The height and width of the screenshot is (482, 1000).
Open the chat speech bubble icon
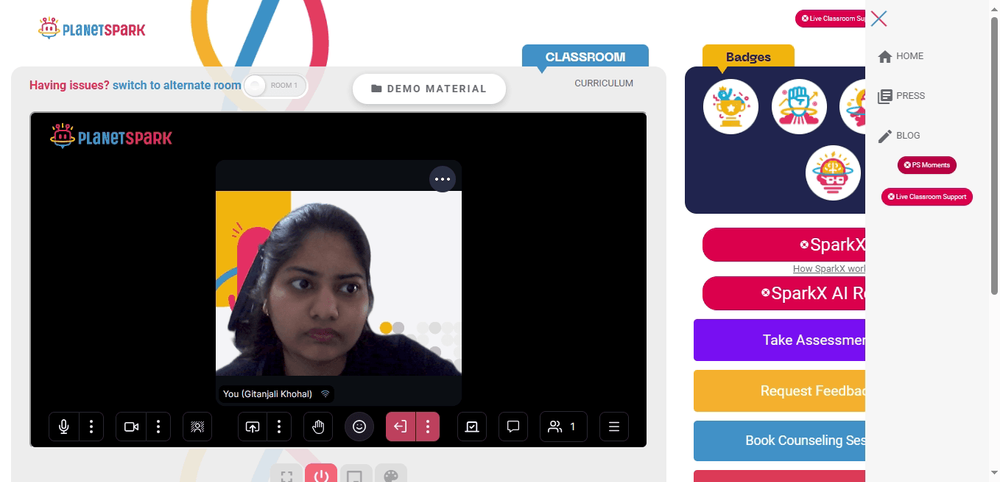513,427
